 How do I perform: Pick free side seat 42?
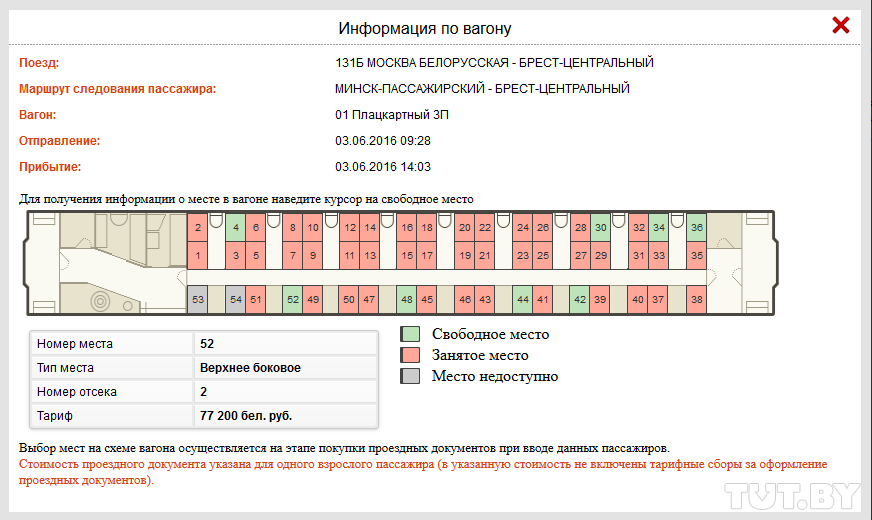click(x=580, y=299)
